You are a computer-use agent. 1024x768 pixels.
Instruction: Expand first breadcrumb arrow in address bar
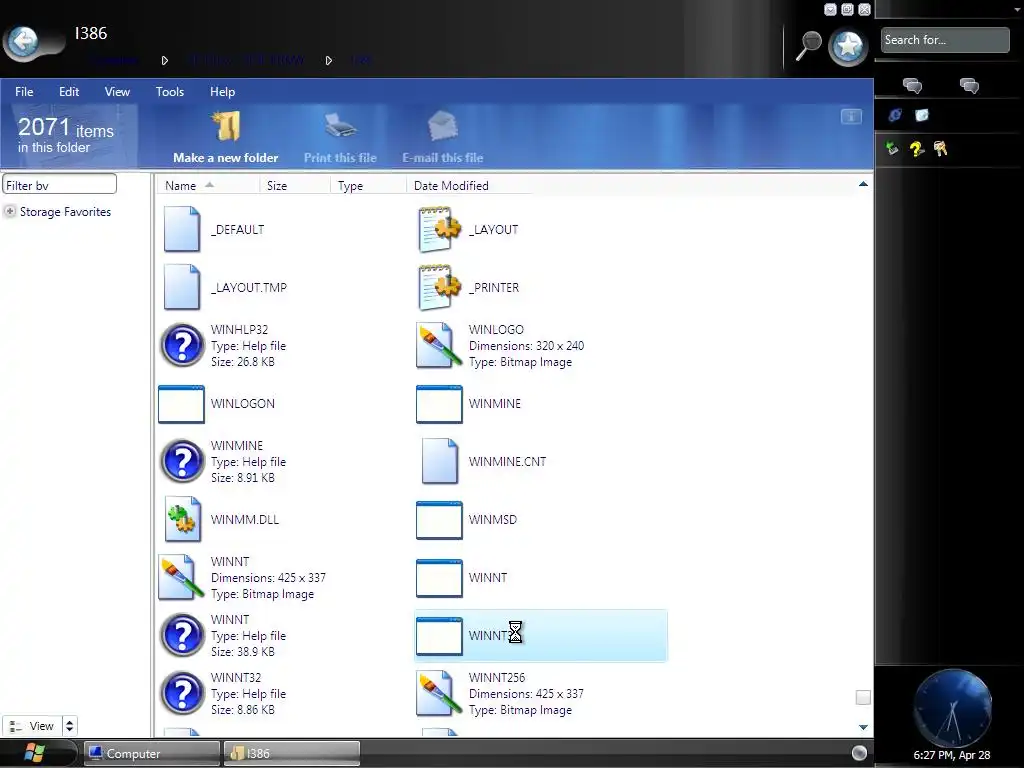click(165, 60)
